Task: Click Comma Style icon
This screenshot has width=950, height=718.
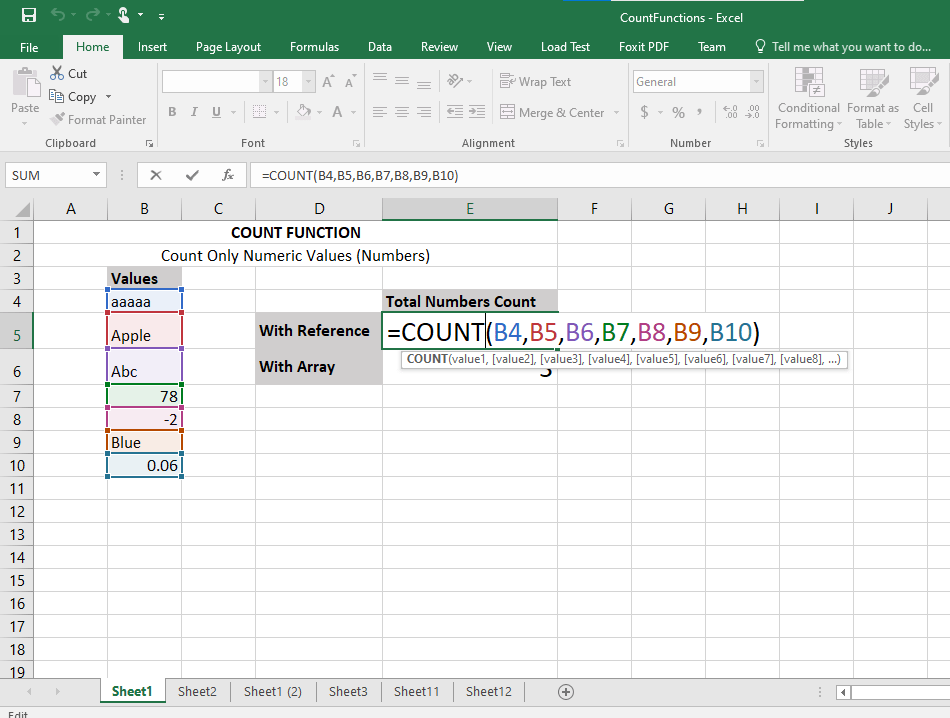Action: [x=700, y=112]
